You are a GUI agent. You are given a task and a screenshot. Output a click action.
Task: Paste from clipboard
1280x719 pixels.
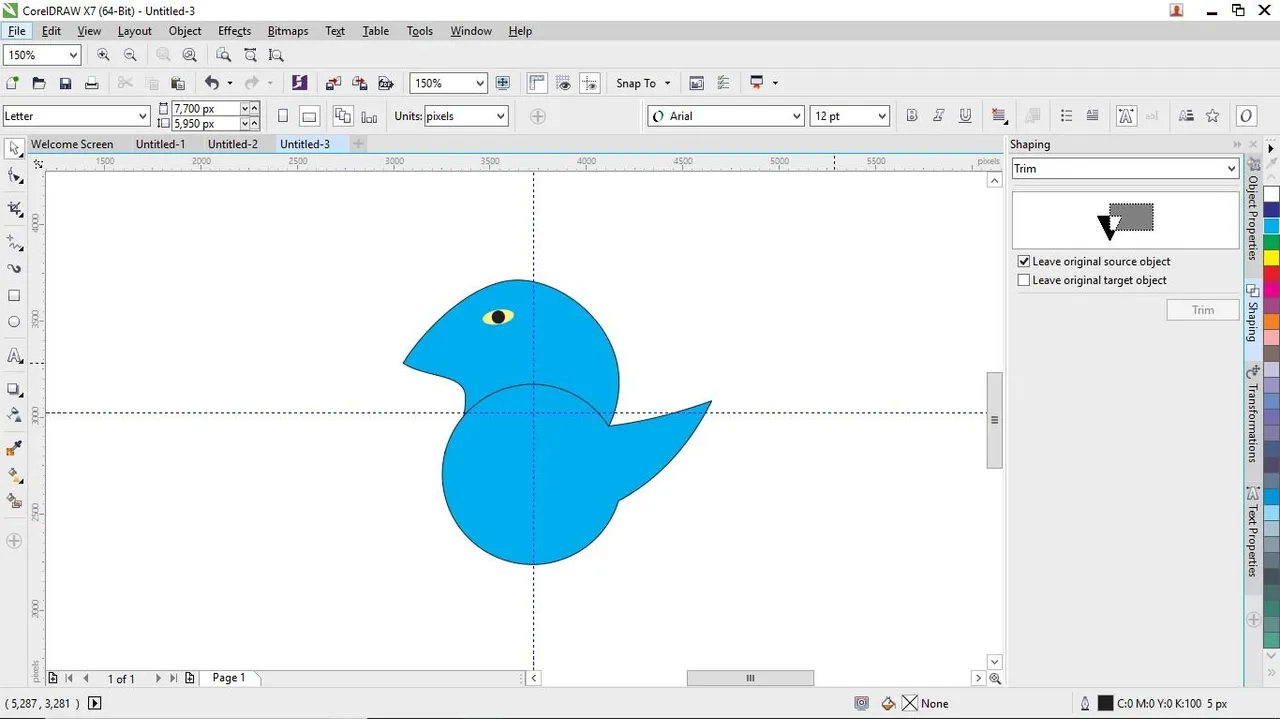click(178, 83)
